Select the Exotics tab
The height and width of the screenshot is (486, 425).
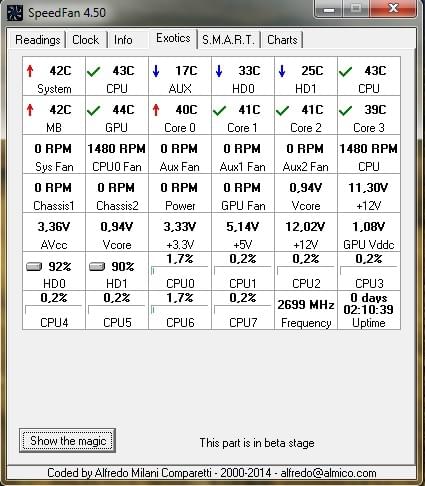coord(173,38)
